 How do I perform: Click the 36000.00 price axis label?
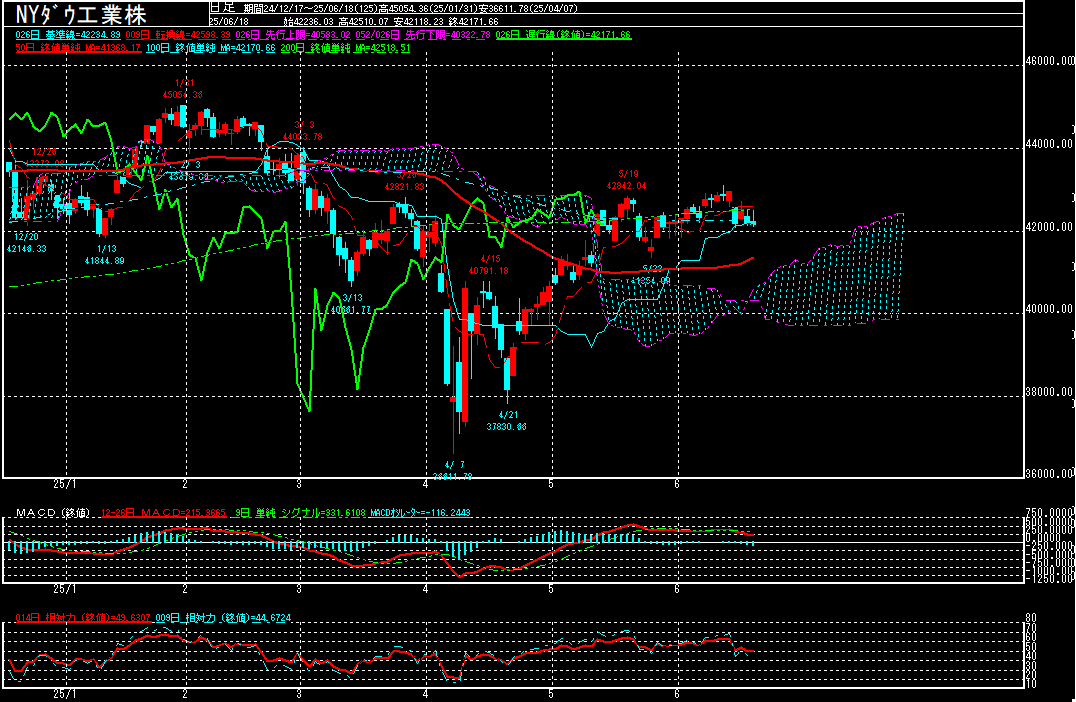pyautogui.click(x=1049, y=474)
